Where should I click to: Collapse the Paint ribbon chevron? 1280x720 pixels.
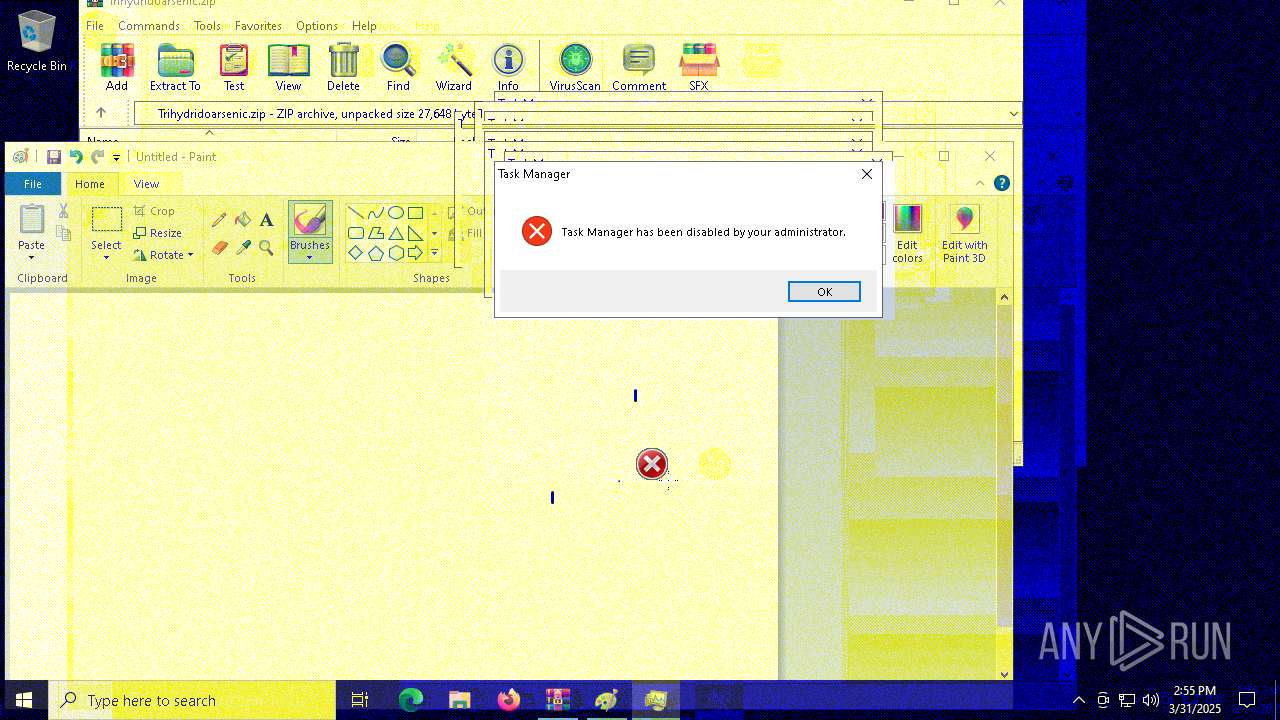click(x=980, y=183)
